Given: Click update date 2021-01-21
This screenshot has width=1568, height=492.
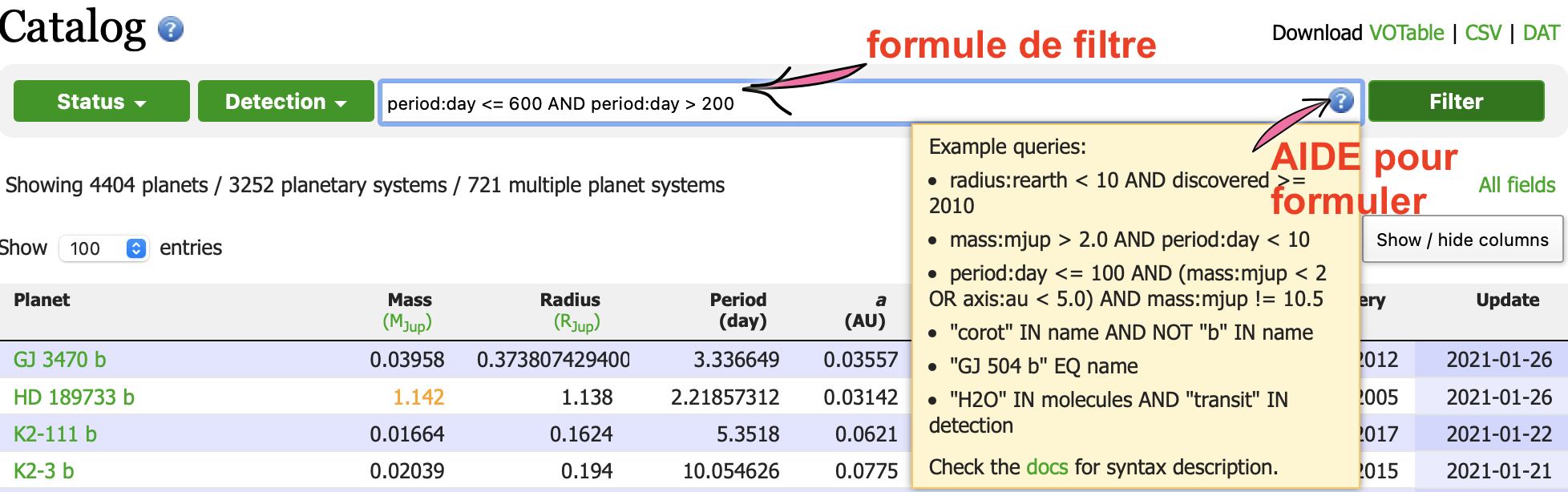Looking at the screenshot, I should pos(1499,471).
